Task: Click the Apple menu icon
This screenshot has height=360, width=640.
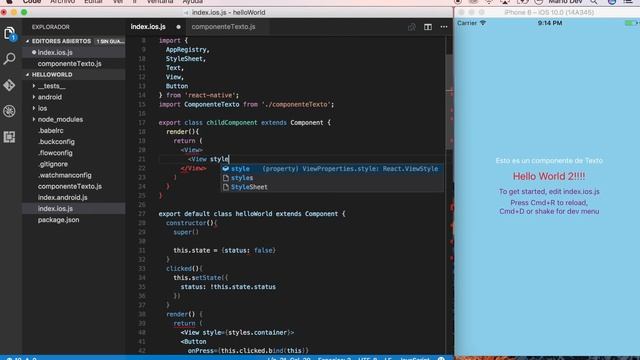Action: coord(9,2)
